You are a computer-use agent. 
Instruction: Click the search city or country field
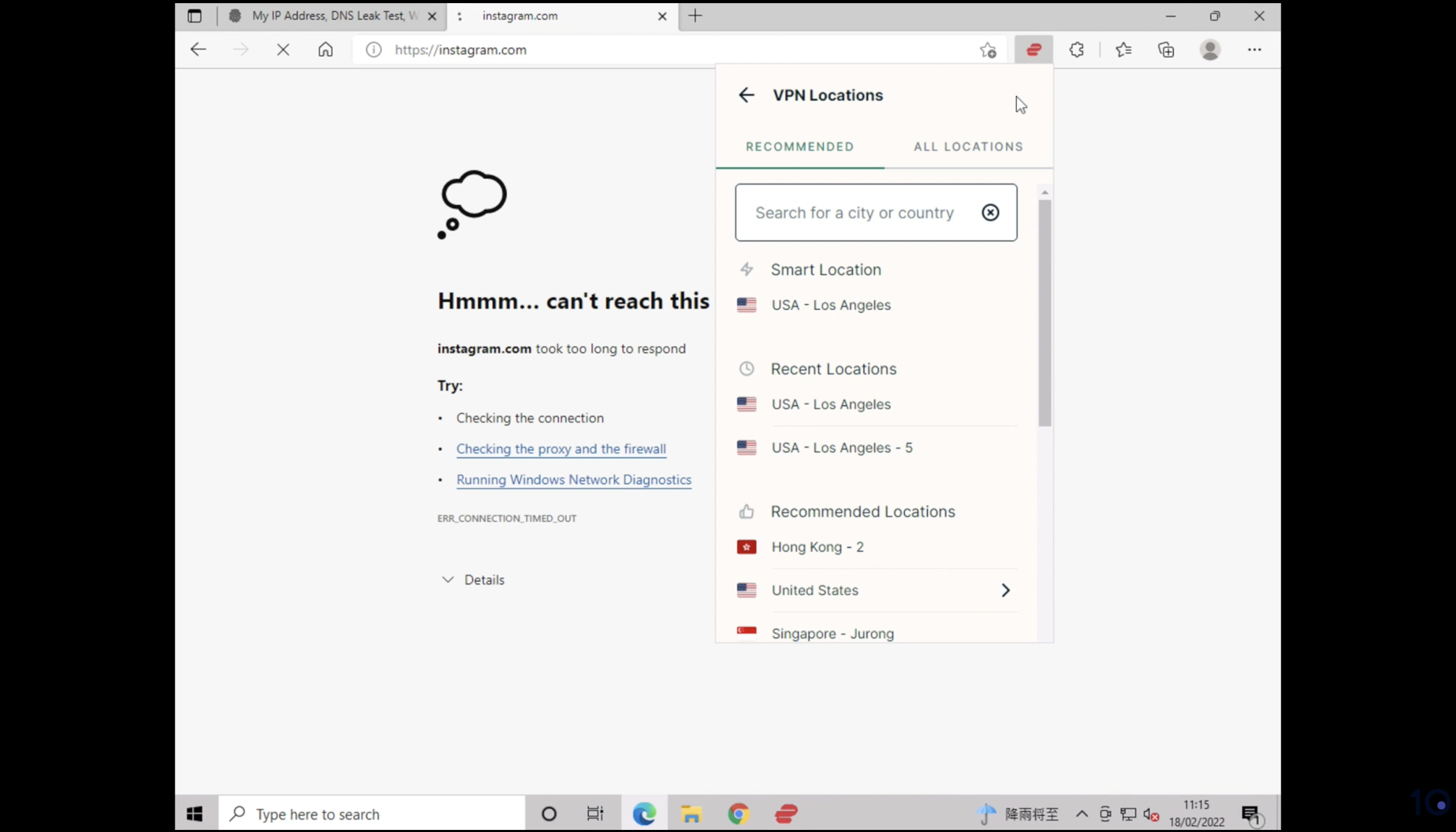(875, 212)
